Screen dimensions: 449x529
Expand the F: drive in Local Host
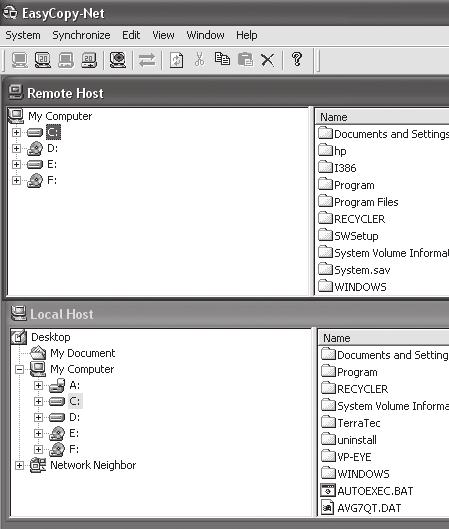click(38, 449)
